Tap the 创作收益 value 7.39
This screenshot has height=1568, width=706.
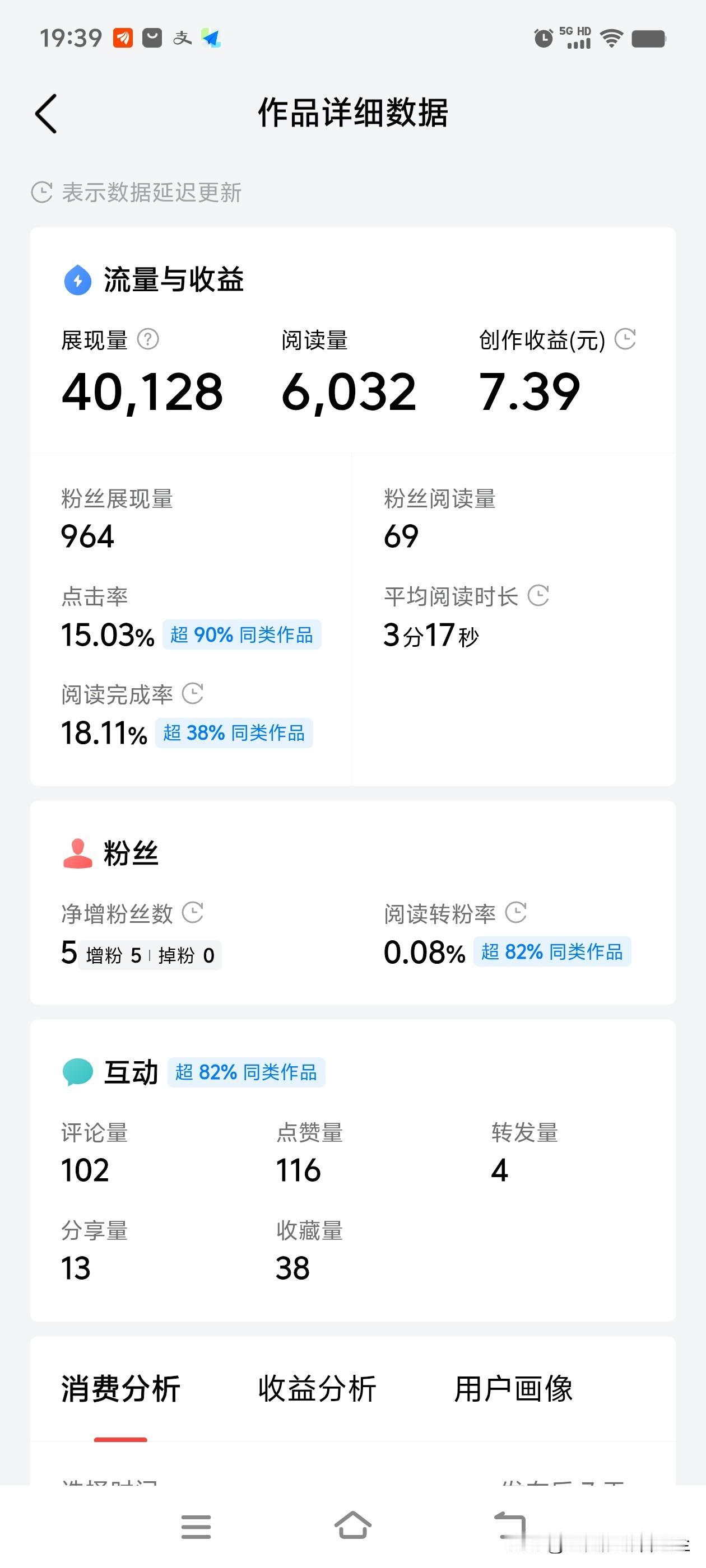(x=529, y=392)
